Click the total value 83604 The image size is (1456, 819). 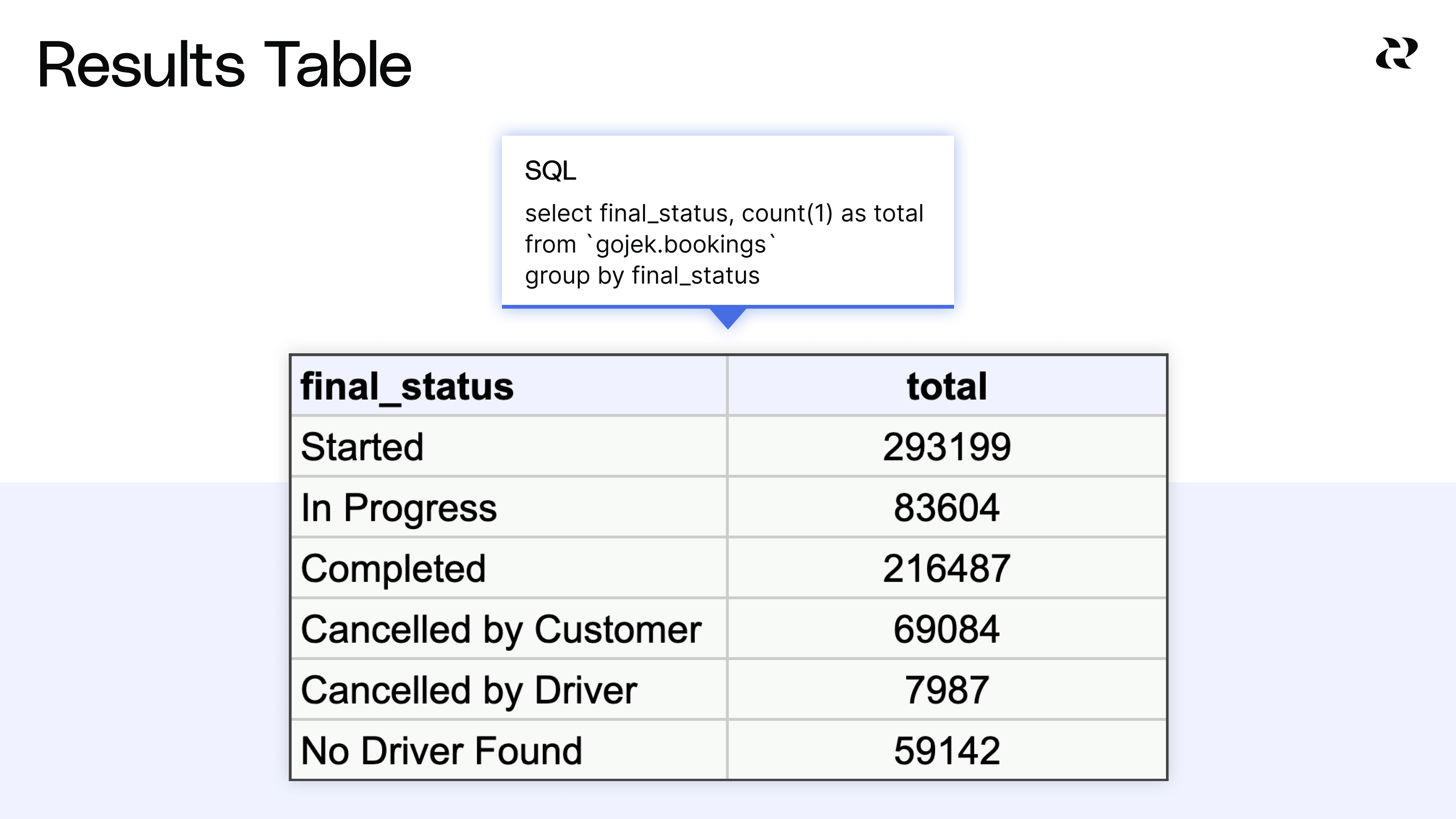[947, 508]
